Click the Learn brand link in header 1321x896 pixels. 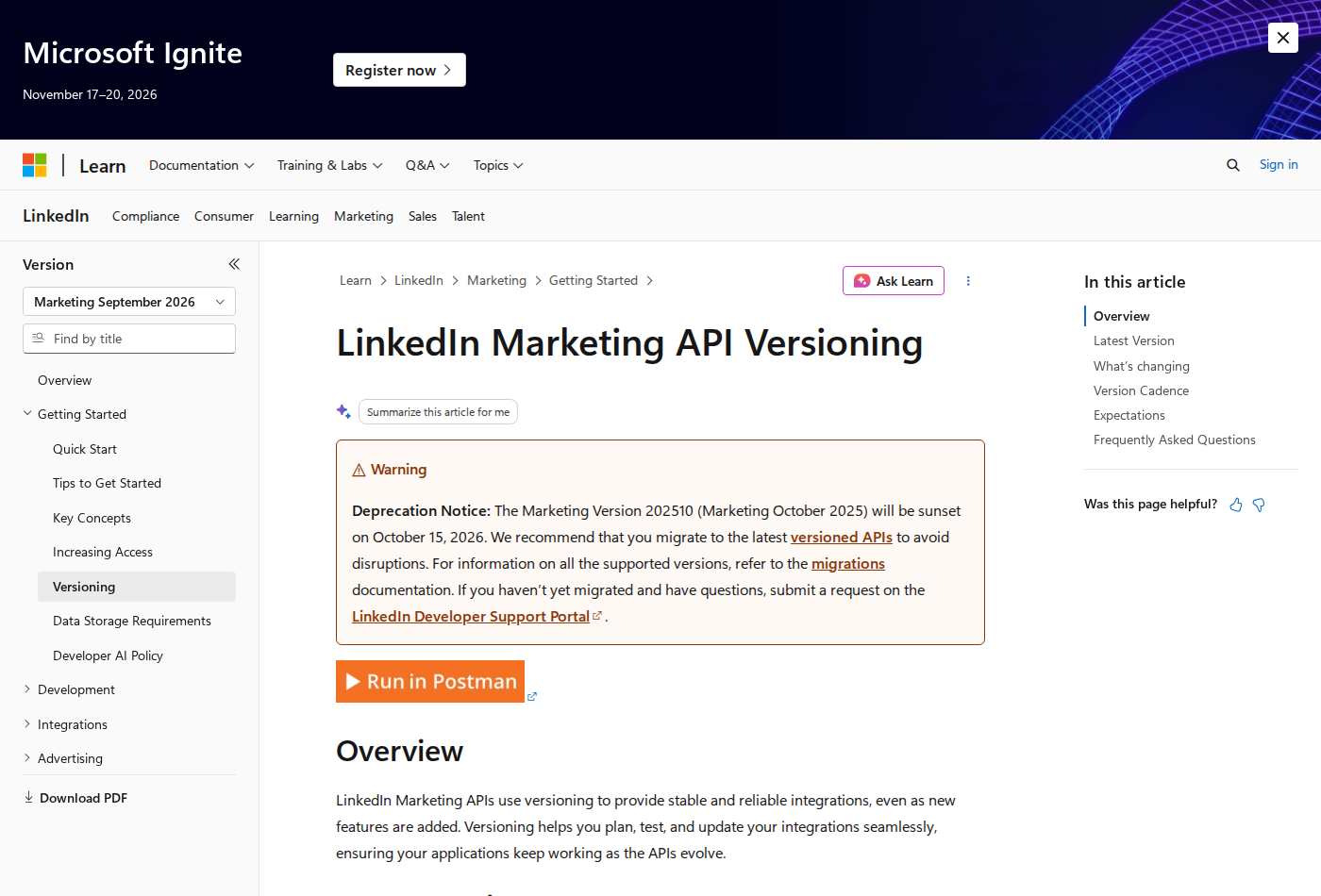[x=103, y=166]
